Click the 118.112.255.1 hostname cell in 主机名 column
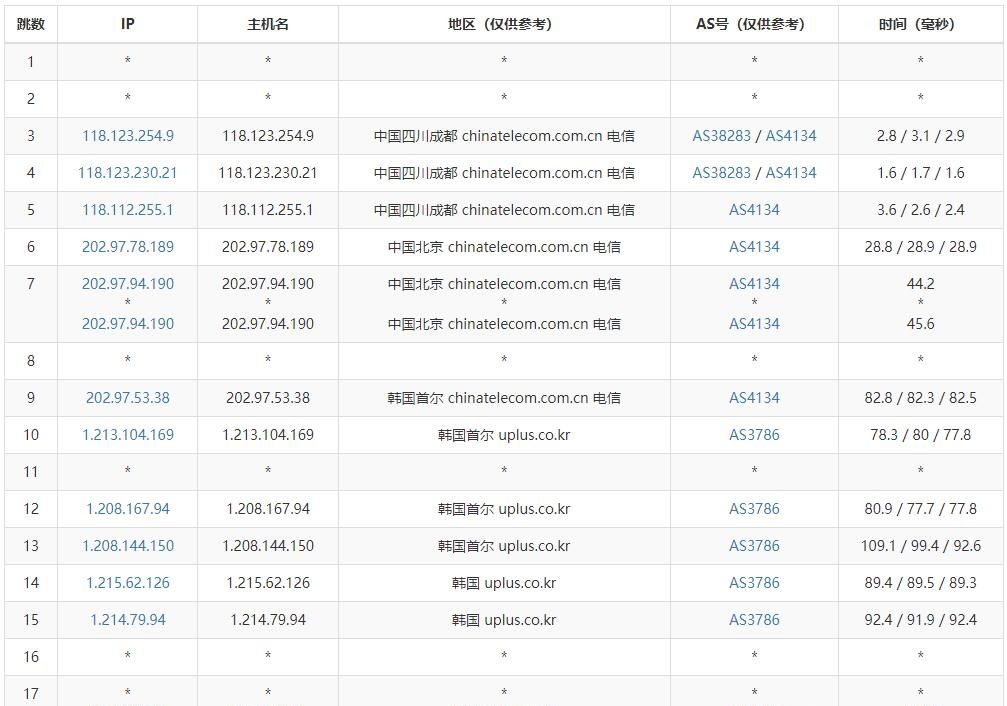 (268, 210)
